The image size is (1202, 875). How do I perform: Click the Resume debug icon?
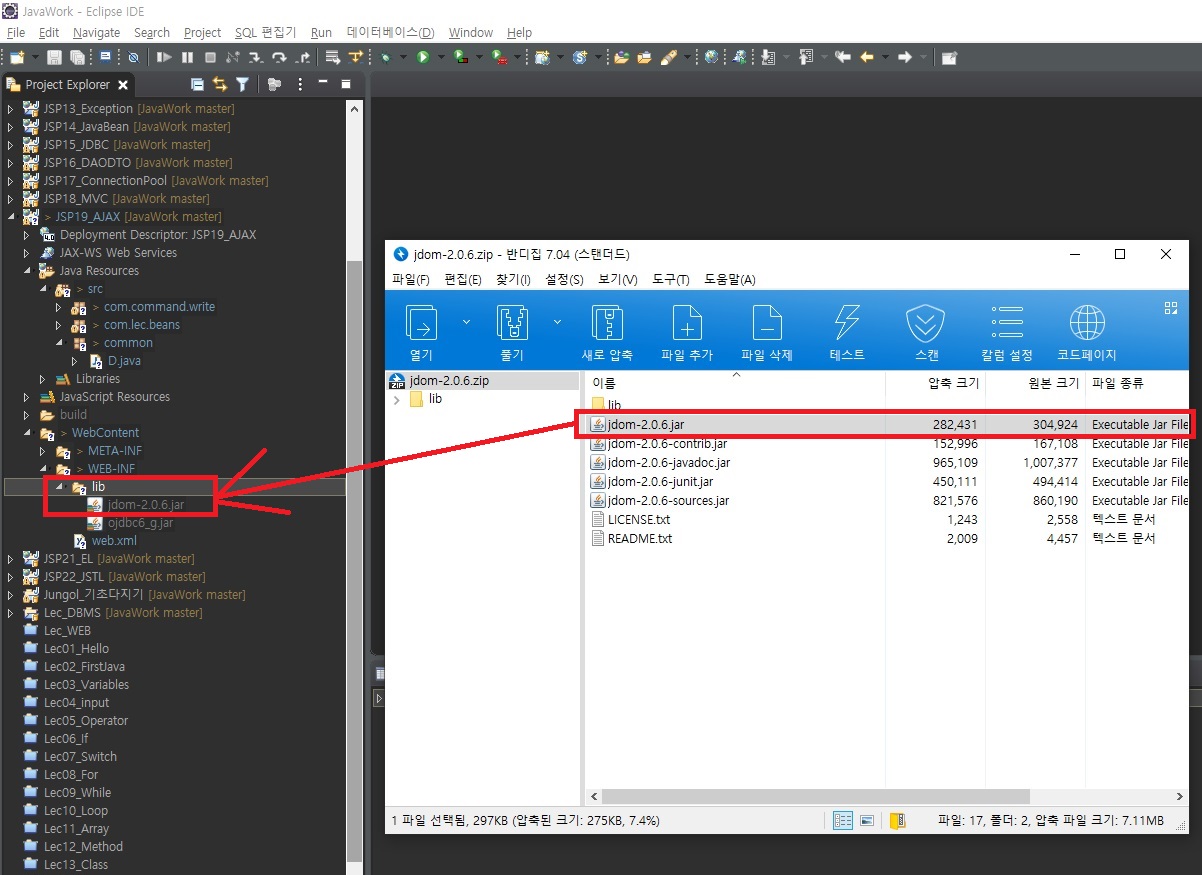(164, 58)
